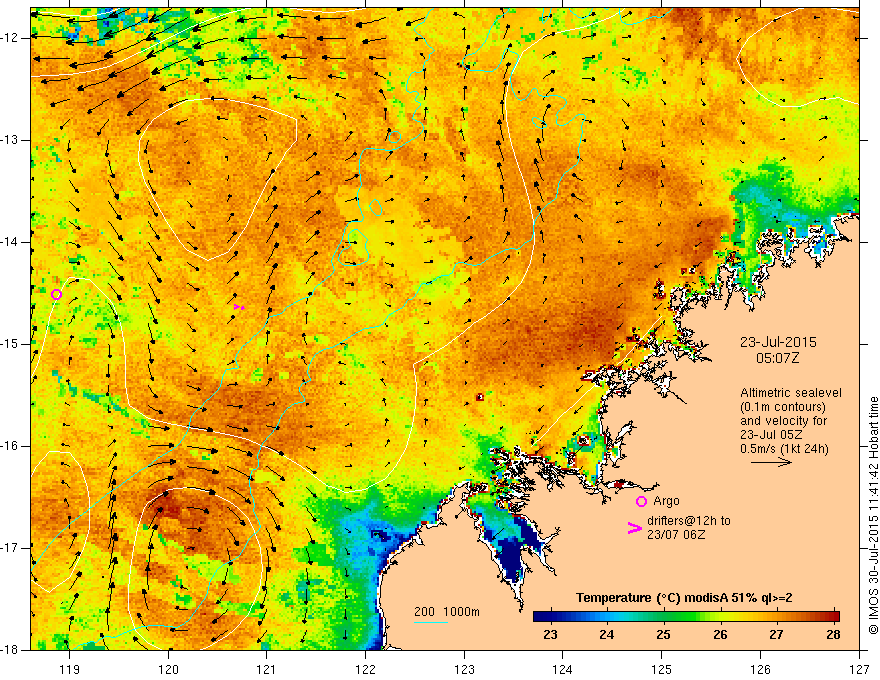The width and height of the screenshot is (880, 680).
Task: Click the 'Altimetric sealevel' caption text
Action: 791,393
